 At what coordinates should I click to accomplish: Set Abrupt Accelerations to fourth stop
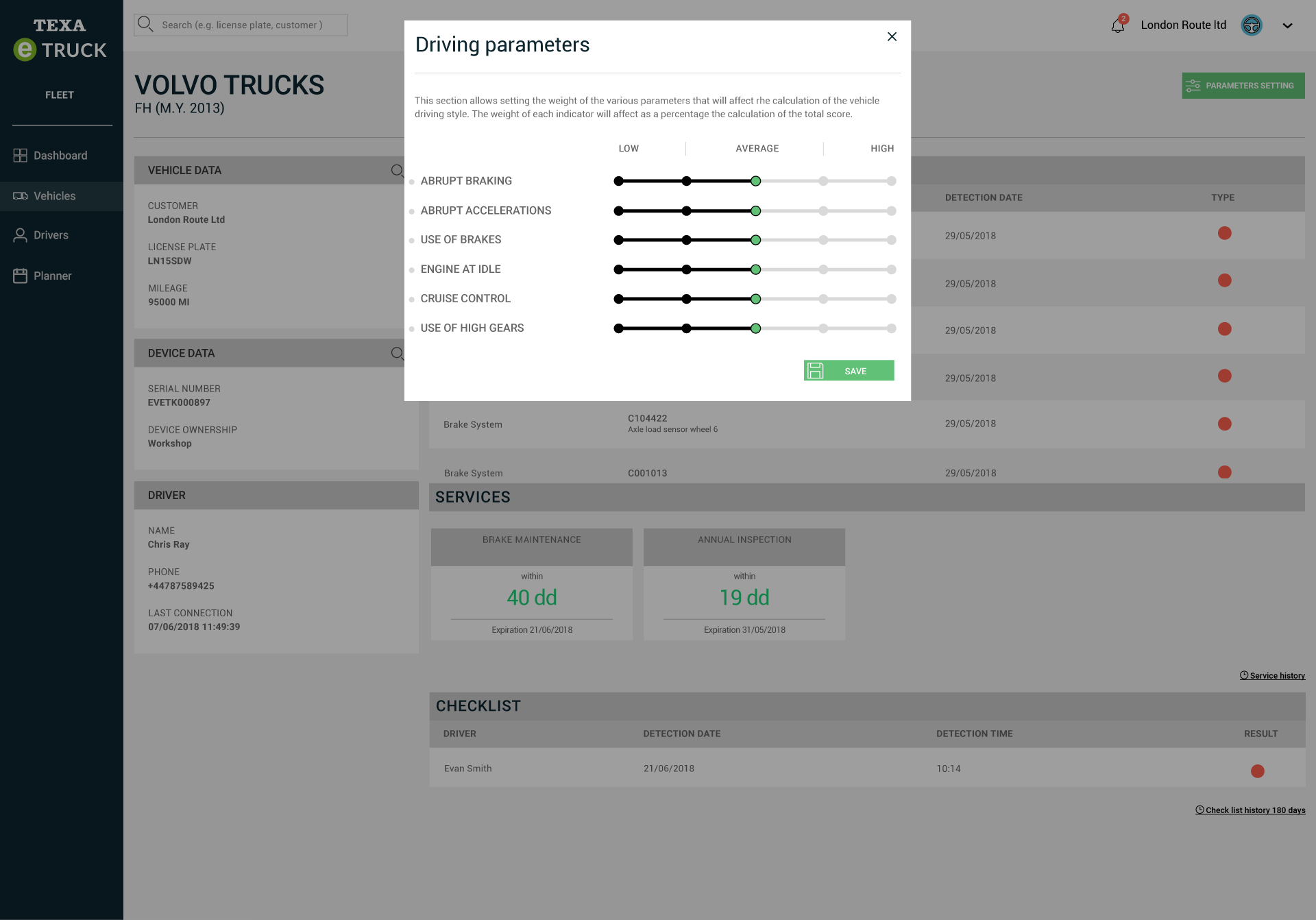pyautogui.click(x=823, y=211)
